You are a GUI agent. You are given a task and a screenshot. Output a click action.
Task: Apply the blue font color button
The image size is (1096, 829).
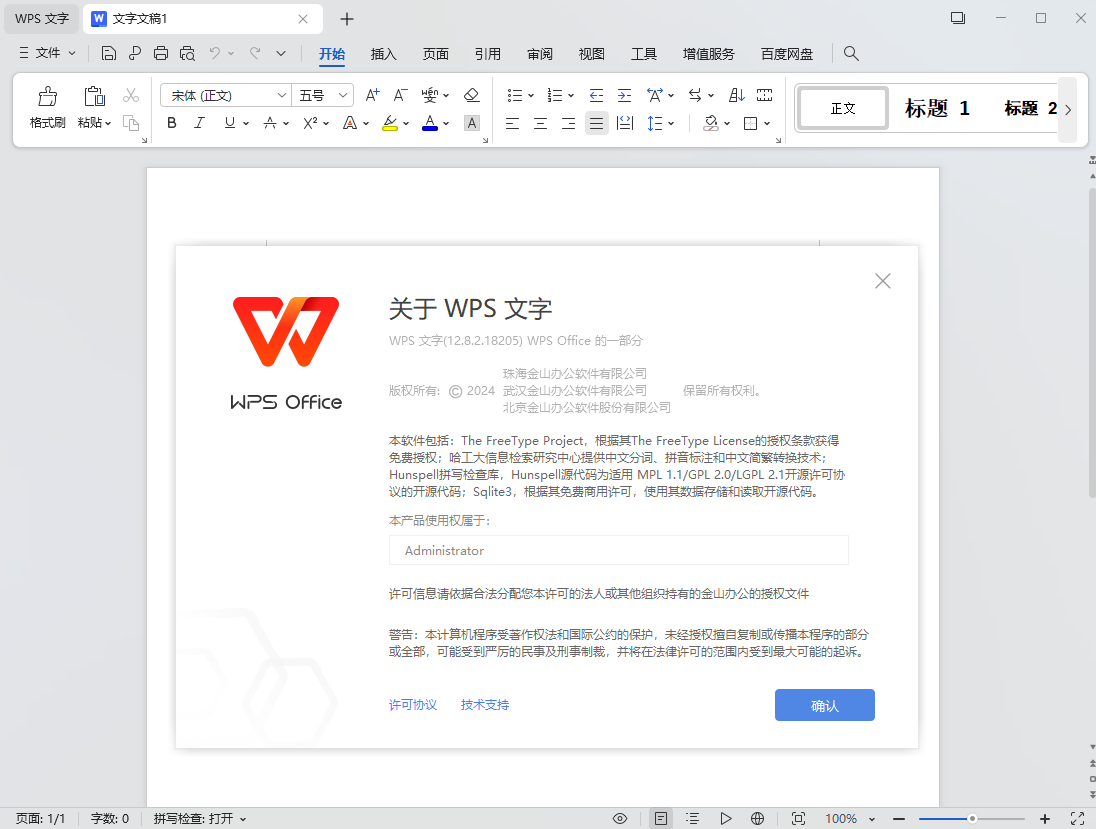[430, 124]
